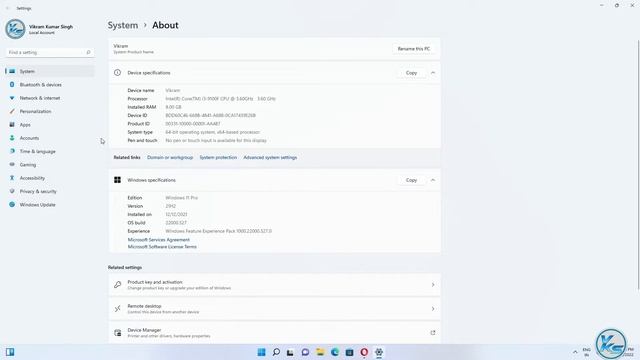Open the Start menu from taskbar
This screenshot has width=640, height=360.
point(261,352)
